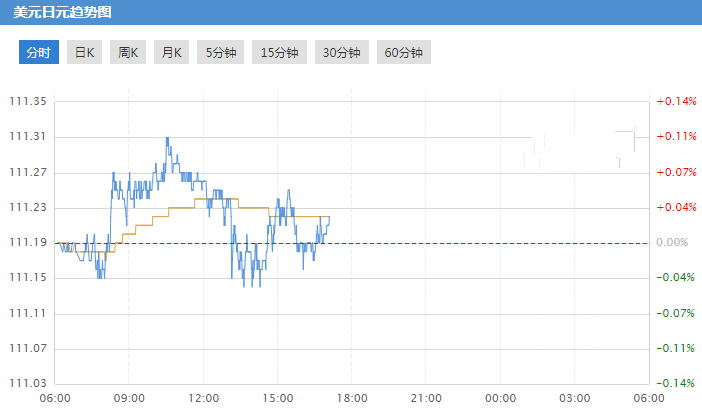Select the 15:00 time axis marker
This screenshot has width=702, height=413.
[x=277, y=398]
